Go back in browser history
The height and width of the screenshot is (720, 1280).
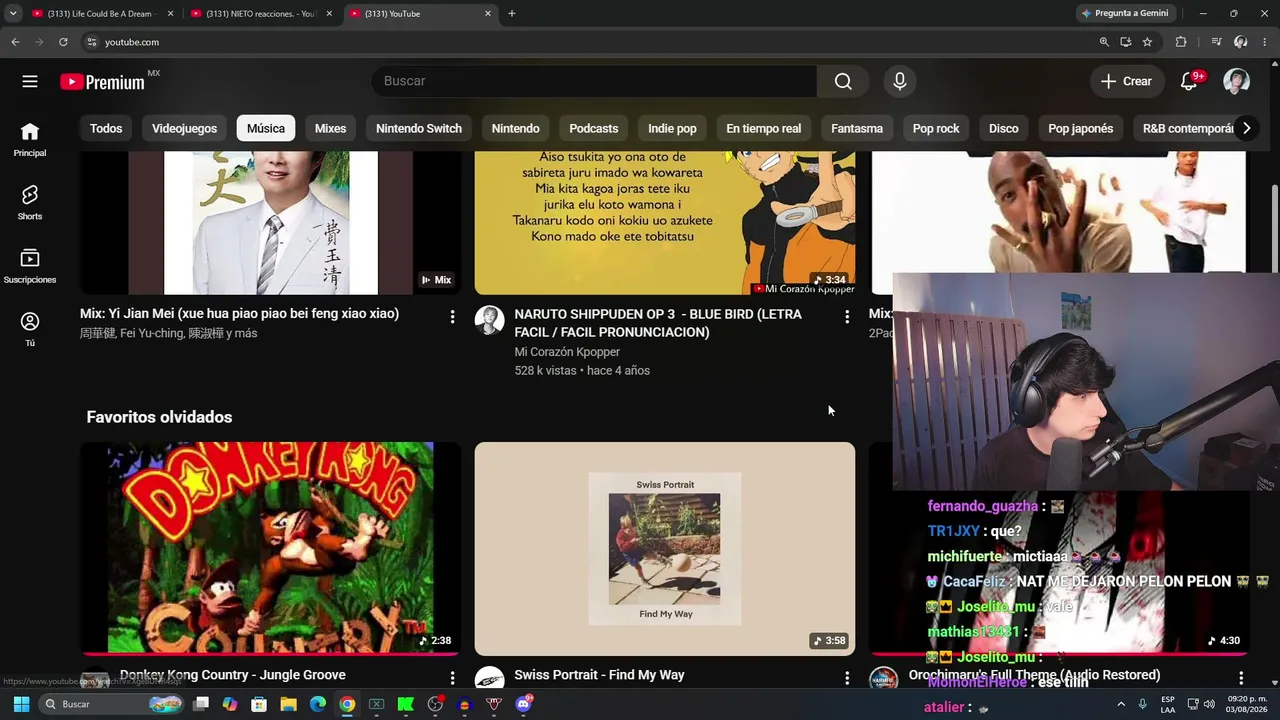point(15,42)
